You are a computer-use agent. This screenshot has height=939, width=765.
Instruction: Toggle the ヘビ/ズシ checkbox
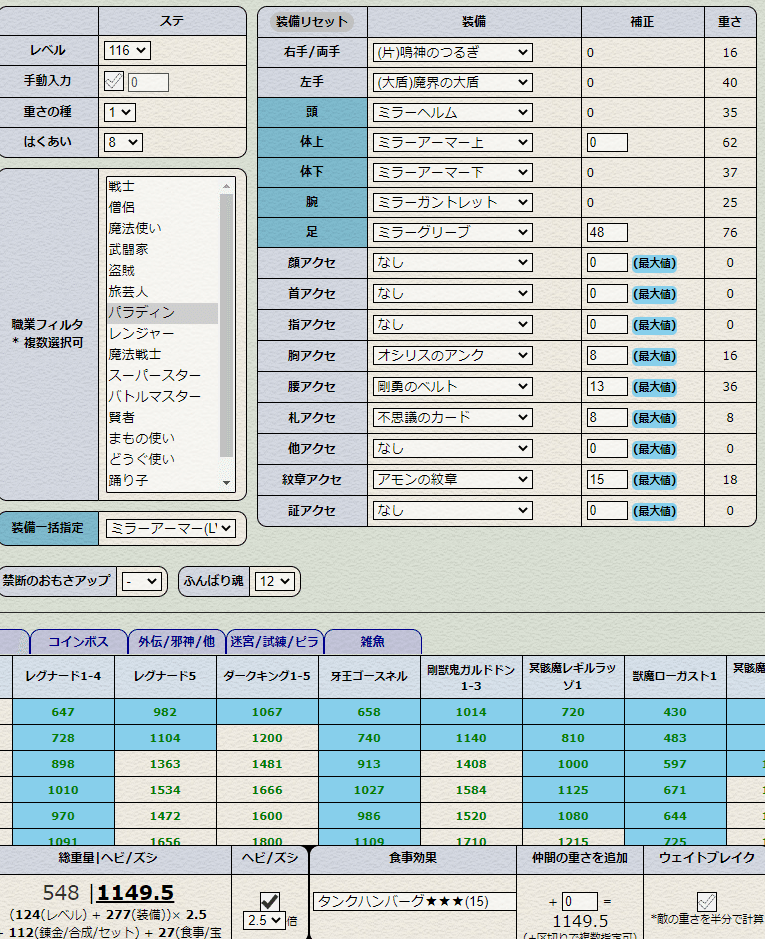tap(270, 901)
